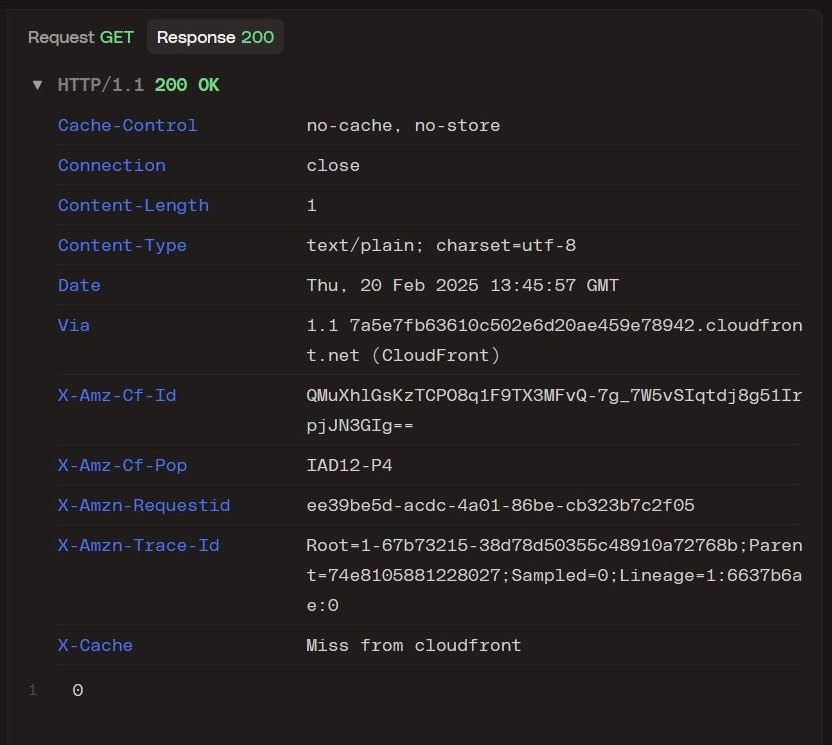The width and height of the screenshot is (832, 745).
Task: Select the 'text/plain; charset=utf-8' value
Action: 441,245
